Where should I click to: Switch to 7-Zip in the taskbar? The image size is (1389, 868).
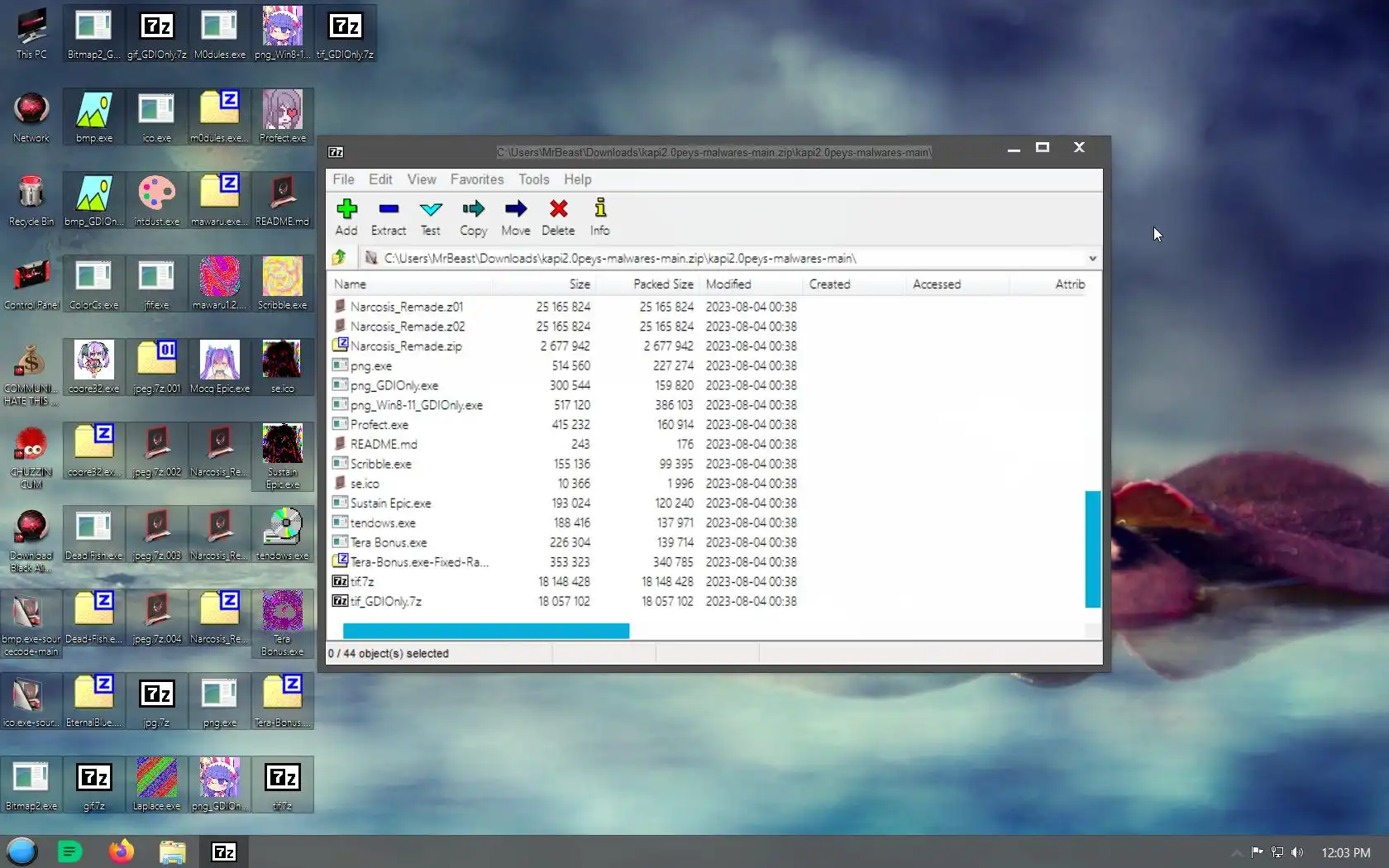pos(224,851)
